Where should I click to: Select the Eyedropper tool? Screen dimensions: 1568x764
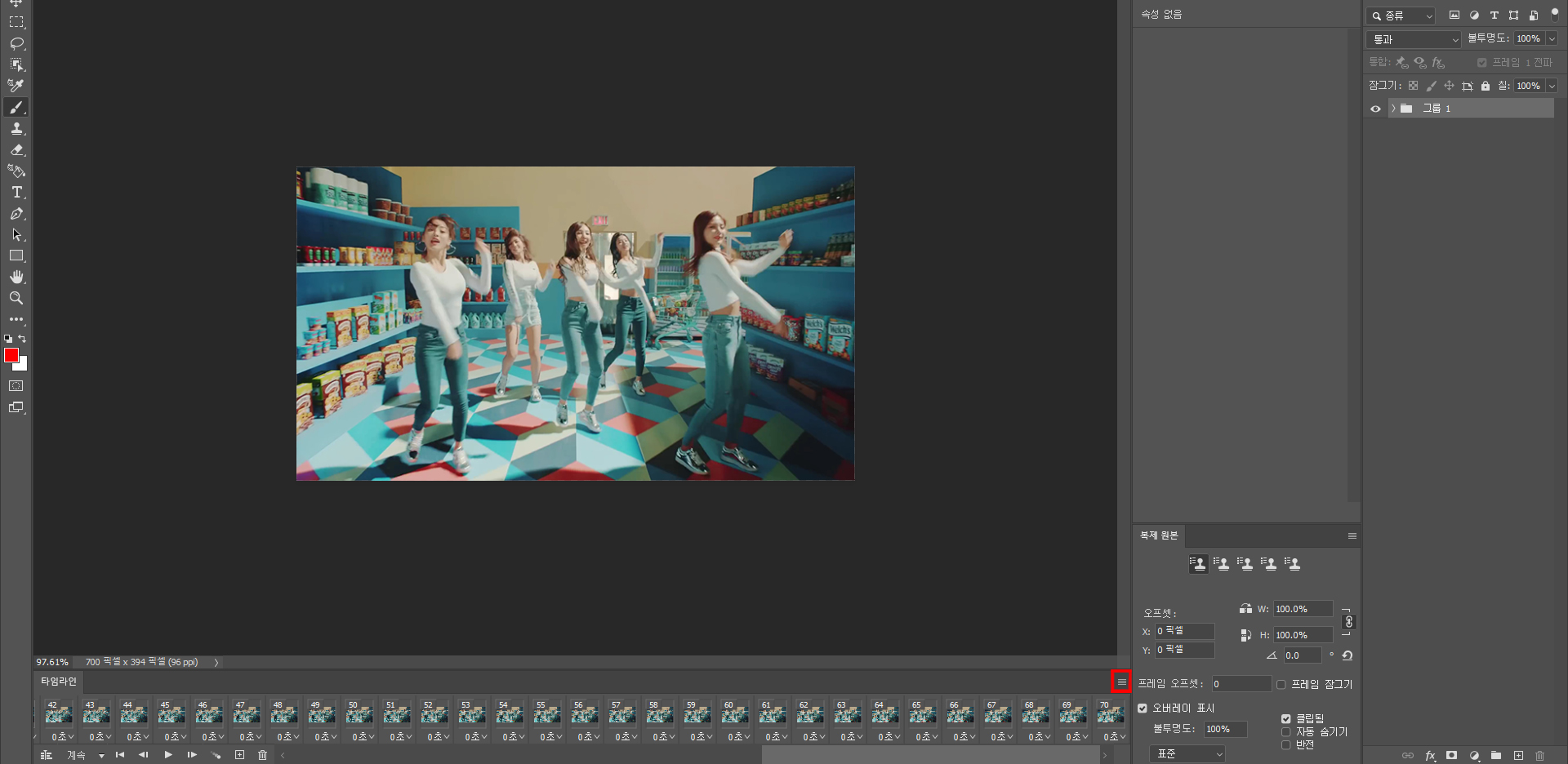(16, 86)
